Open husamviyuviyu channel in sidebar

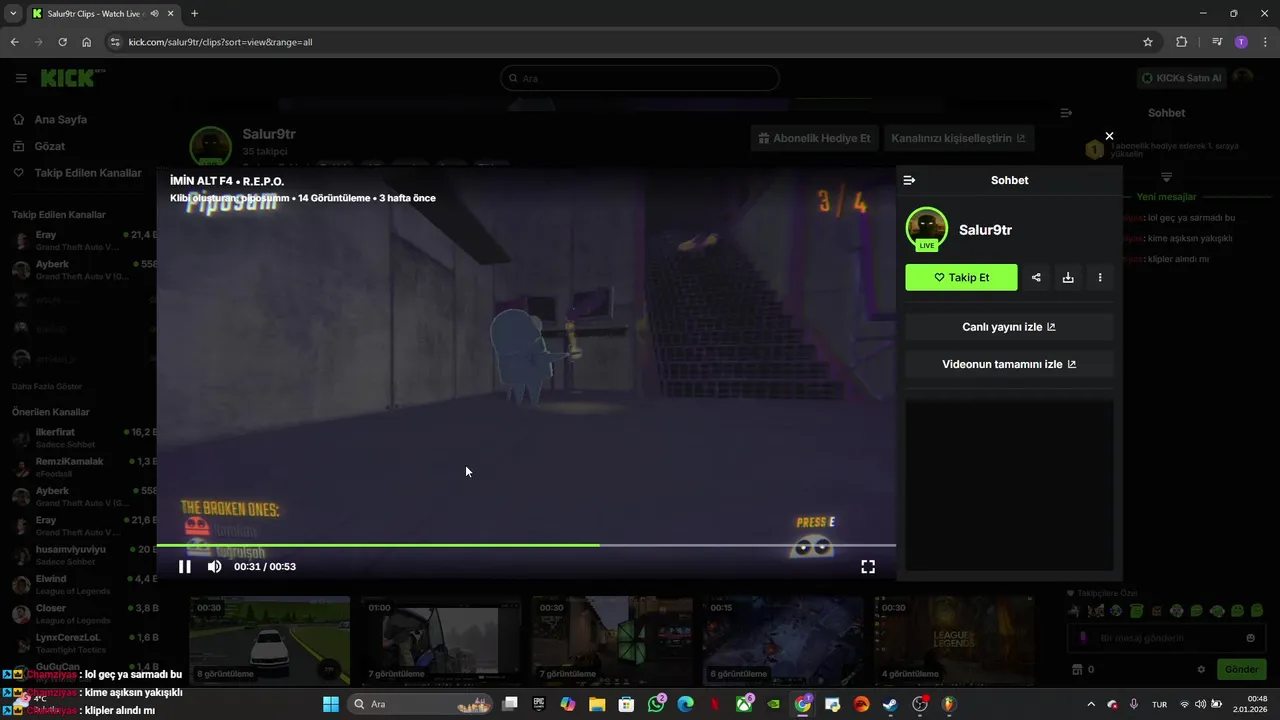(x=85, y=555)
